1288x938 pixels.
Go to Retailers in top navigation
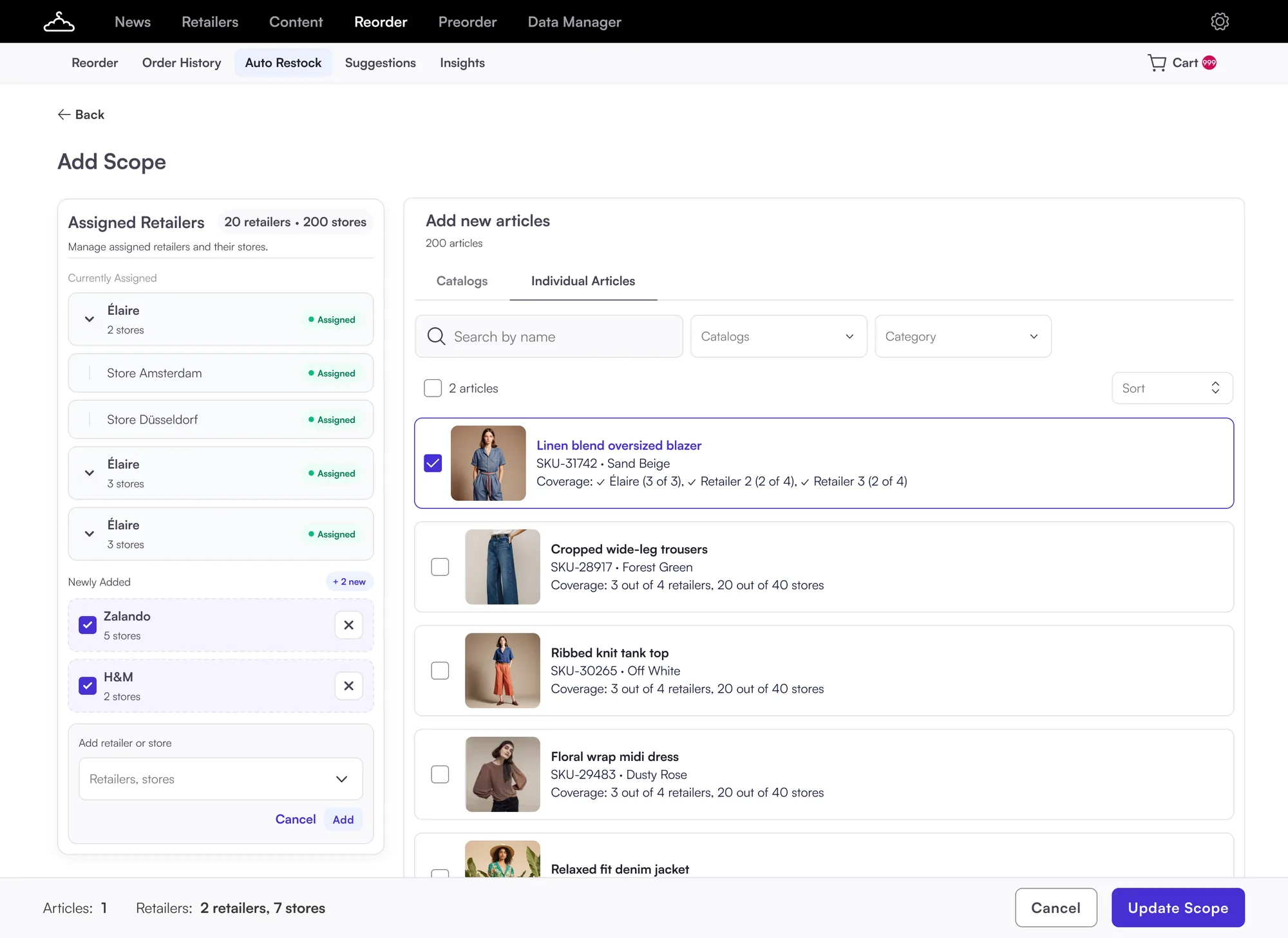pos(210,22)
